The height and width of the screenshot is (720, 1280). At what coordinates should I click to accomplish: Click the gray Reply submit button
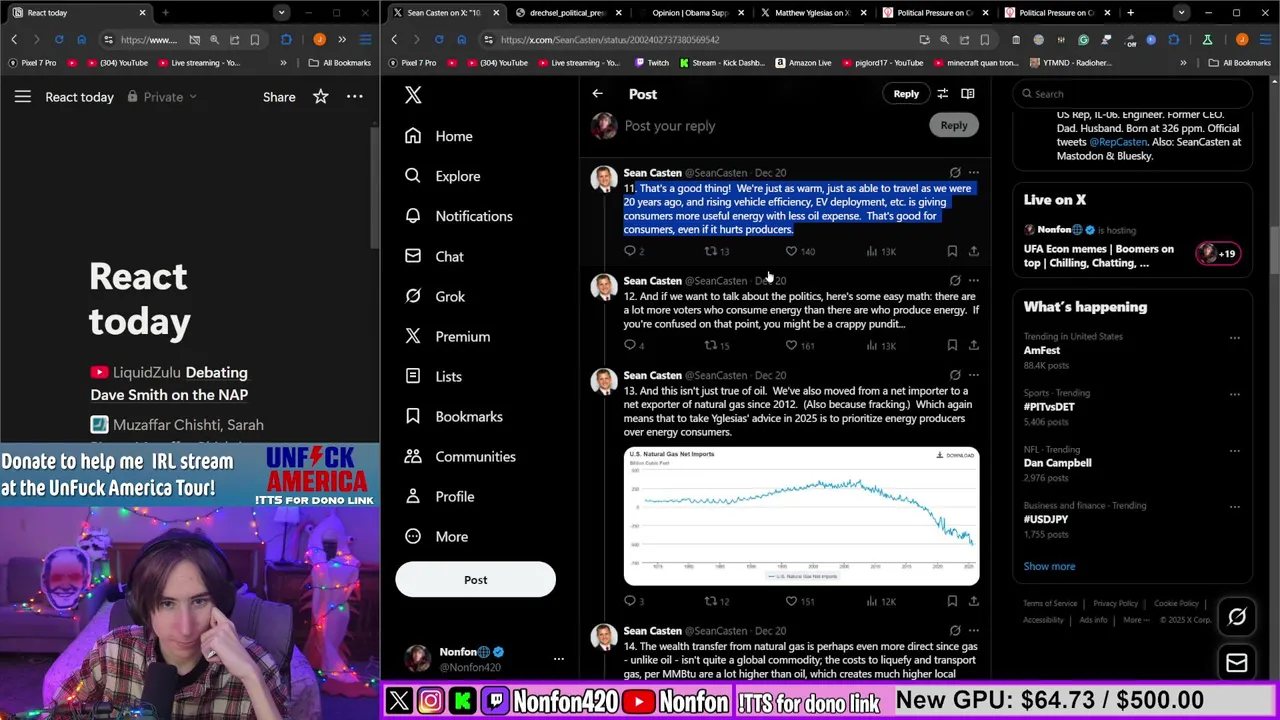click(x=954, y=125)
